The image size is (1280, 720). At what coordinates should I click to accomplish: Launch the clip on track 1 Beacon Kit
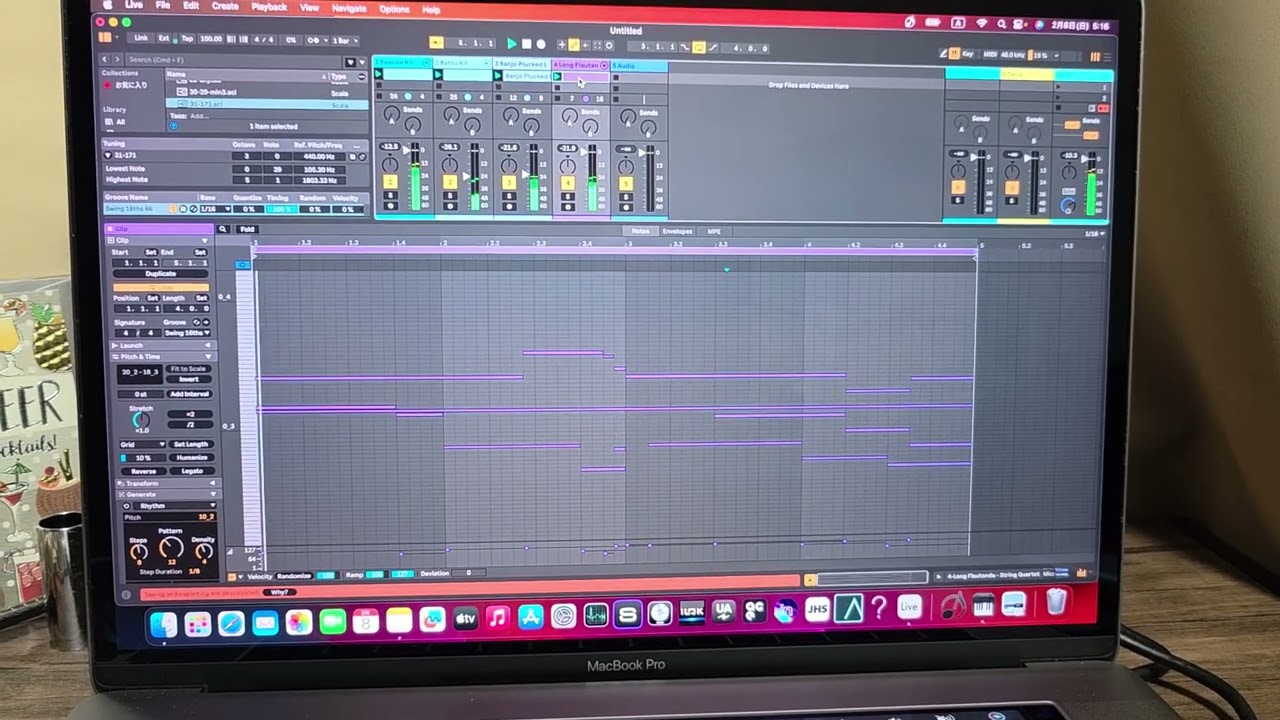379,74
